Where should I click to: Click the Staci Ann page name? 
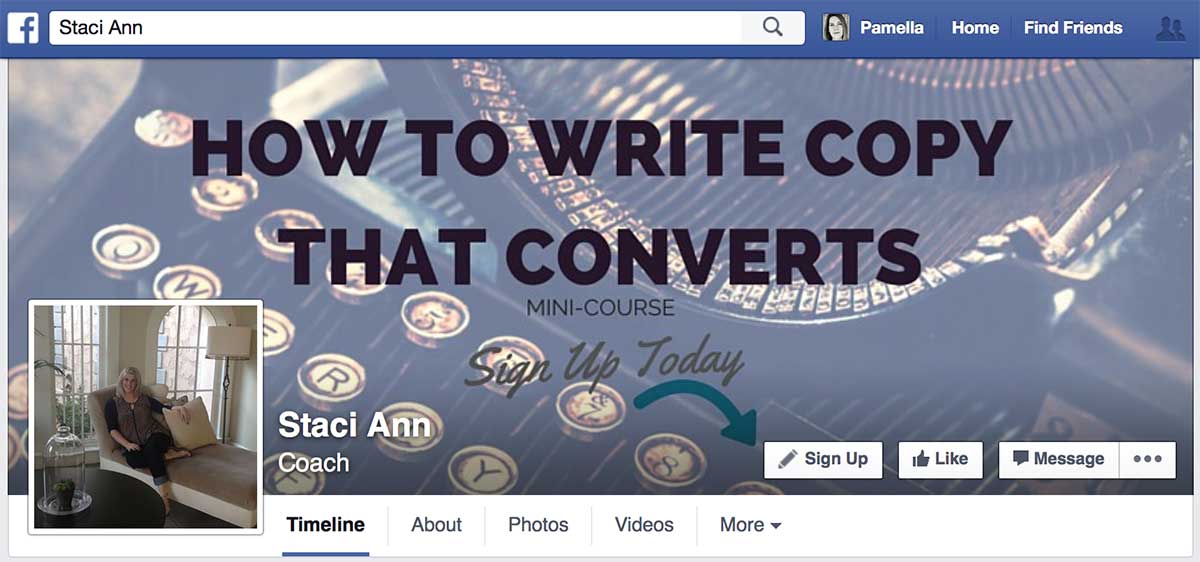click(x=354, y=425)
